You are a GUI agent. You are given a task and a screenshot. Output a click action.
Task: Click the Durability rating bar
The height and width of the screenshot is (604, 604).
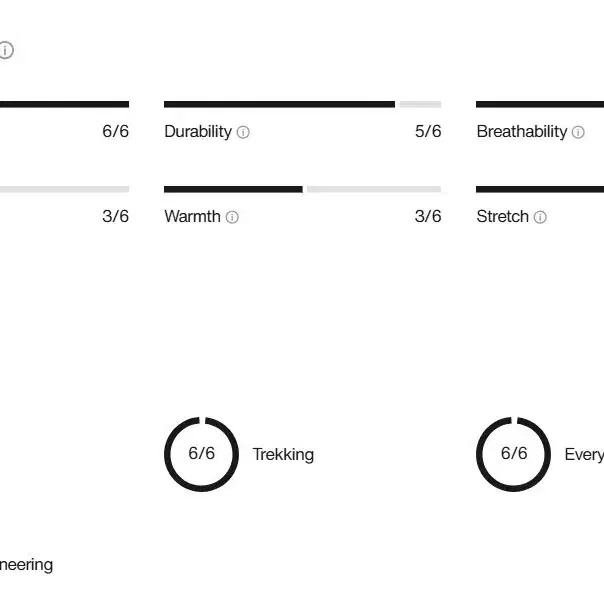pos(302,104)
